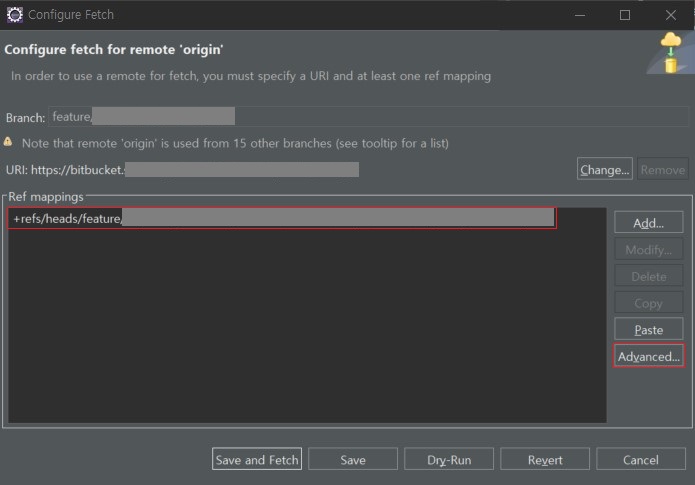This screenshot has width=695, height=485.
Task: Perform a Dry-Run fetch
Action: click(x=449, y=459)
